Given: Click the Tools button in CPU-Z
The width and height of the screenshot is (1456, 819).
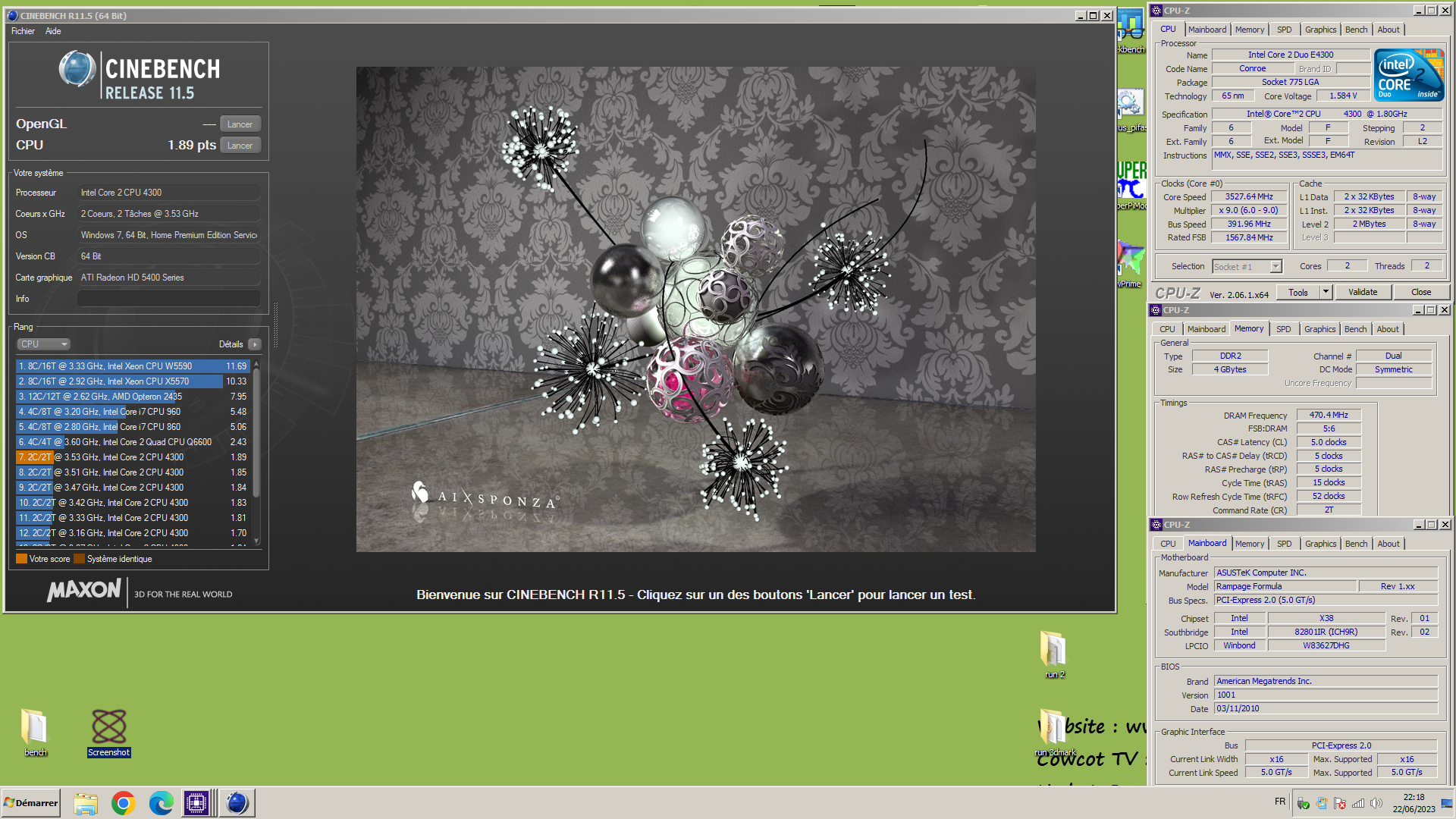Looking at the screenshot, I should pos(1298,292).
